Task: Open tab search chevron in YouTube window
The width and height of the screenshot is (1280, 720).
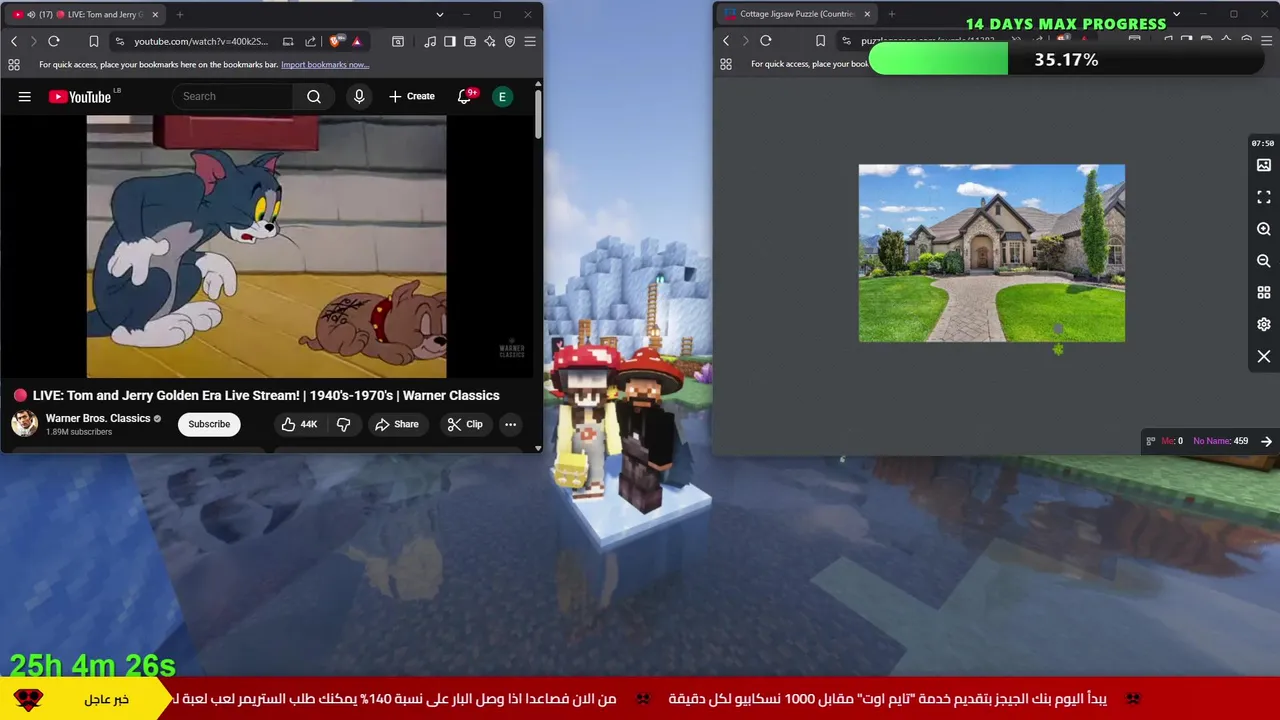Action: 439,14
